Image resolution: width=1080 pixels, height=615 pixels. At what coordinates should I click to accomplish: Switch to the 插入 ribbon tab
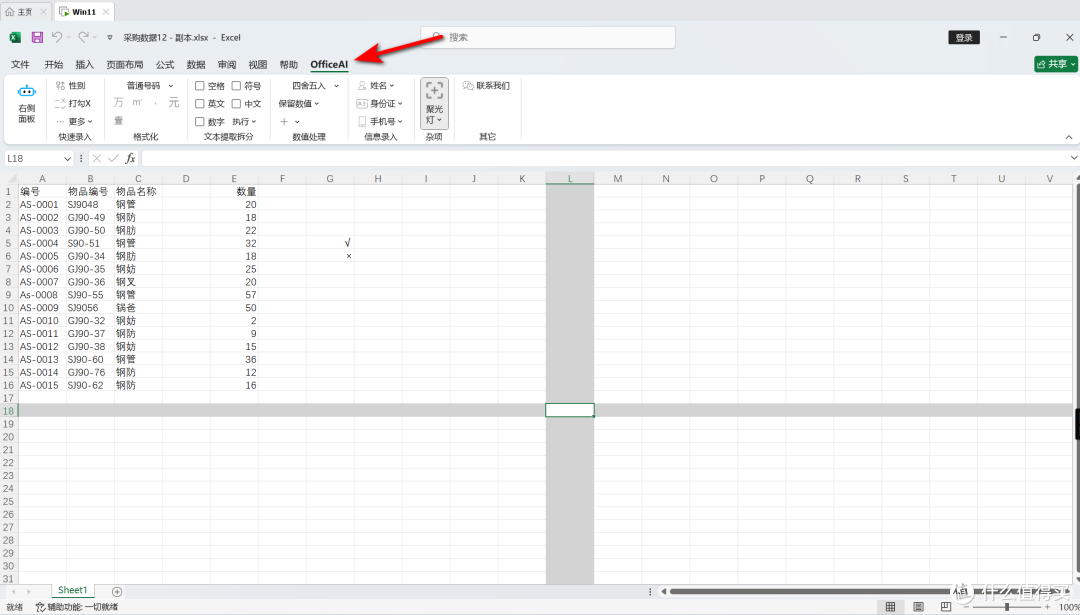(x=85, y=65)
